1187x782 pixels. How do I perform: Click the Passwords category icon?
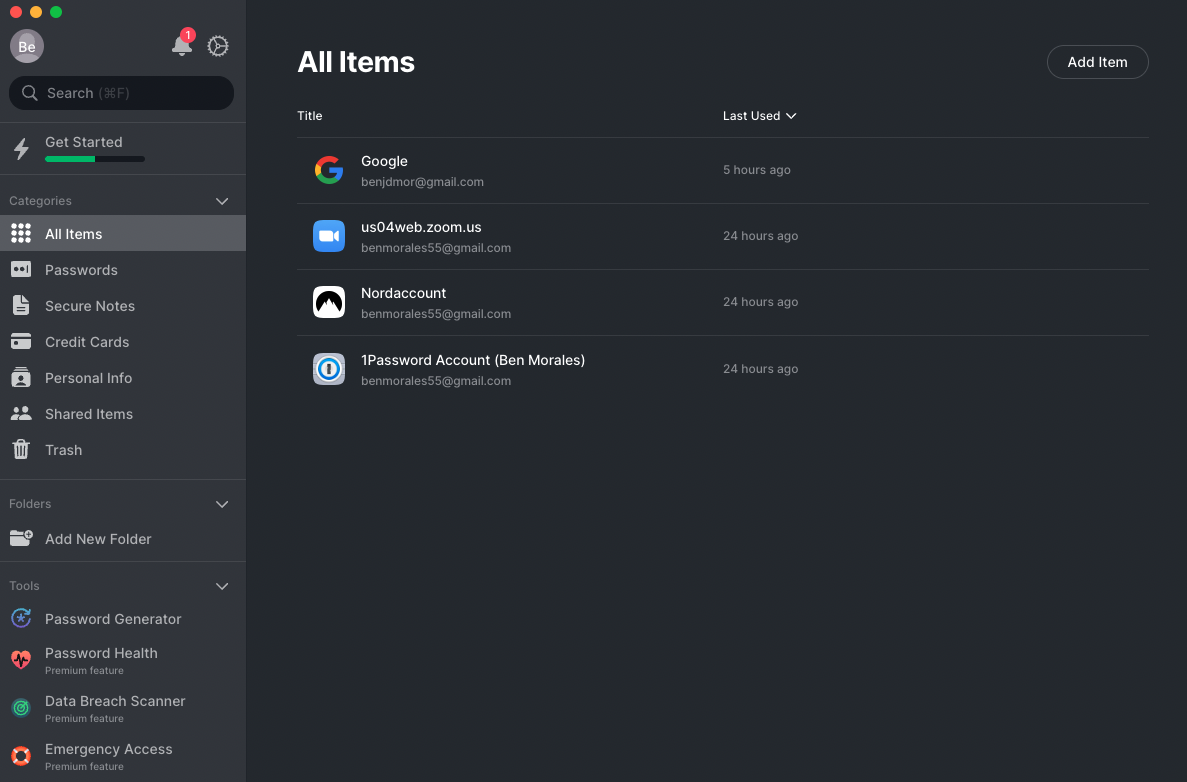(x=21, y=269)
